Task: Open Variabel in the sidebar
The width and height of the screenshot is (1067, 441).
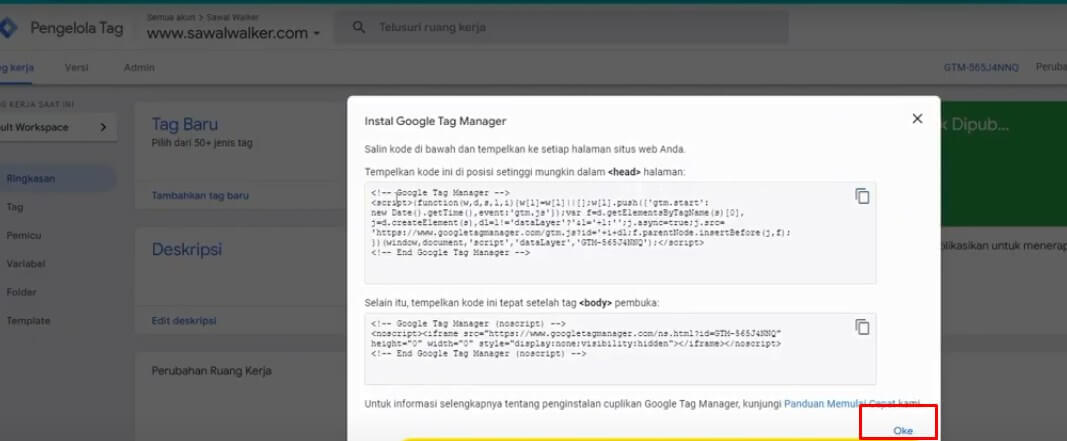Action: 26,264
